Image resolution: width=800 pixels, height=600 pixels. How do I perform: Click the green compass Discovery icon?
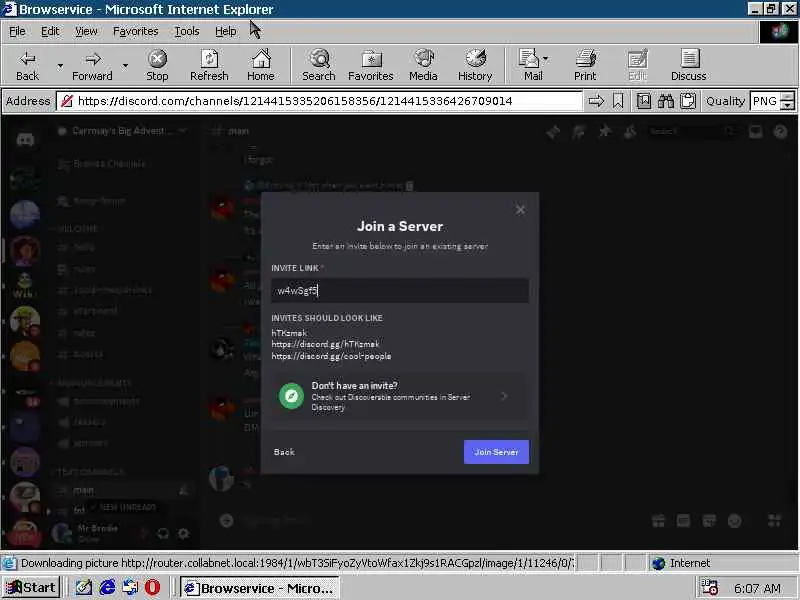point(291,396)
